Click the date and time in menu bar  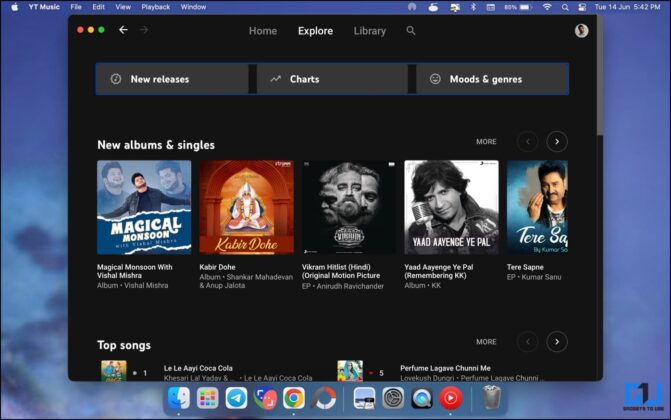(627, 7)
